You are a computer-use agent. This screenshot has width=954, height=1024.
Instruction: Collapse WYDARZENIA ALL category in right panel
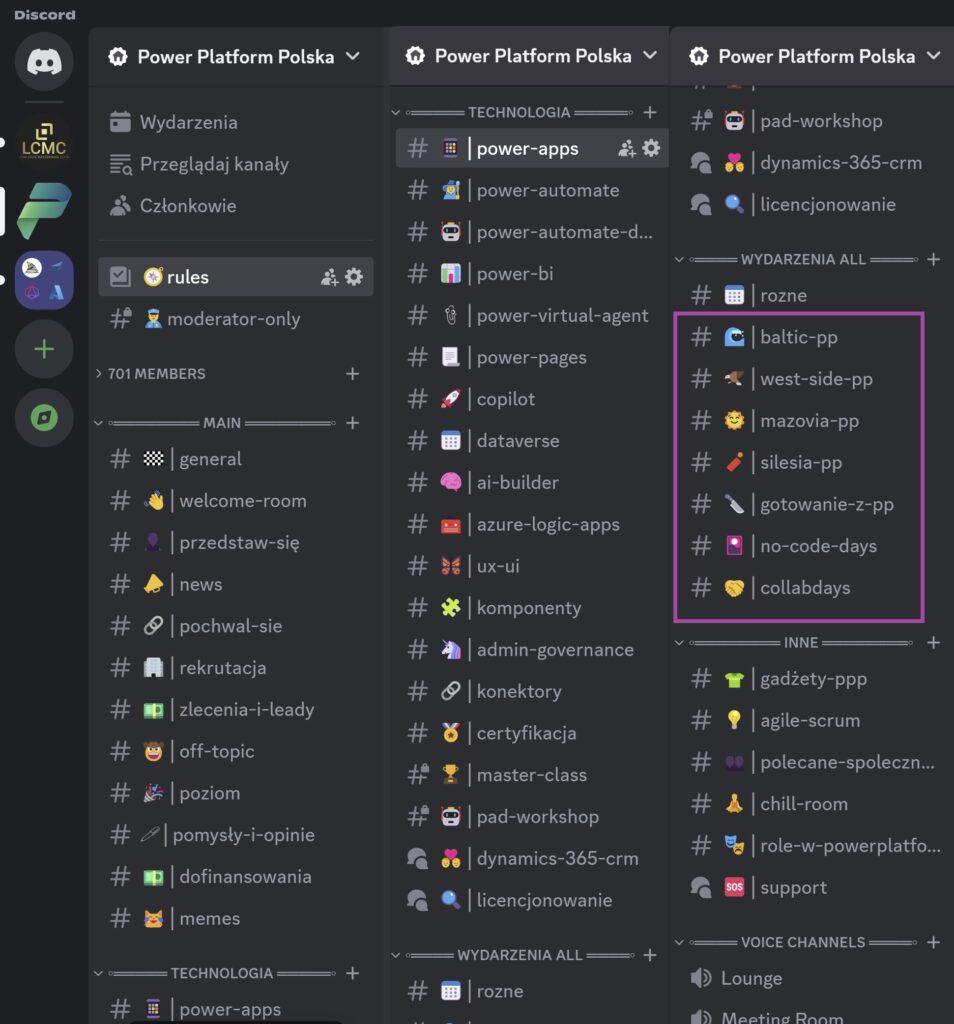pyautogui.click(x=679, y=259)
